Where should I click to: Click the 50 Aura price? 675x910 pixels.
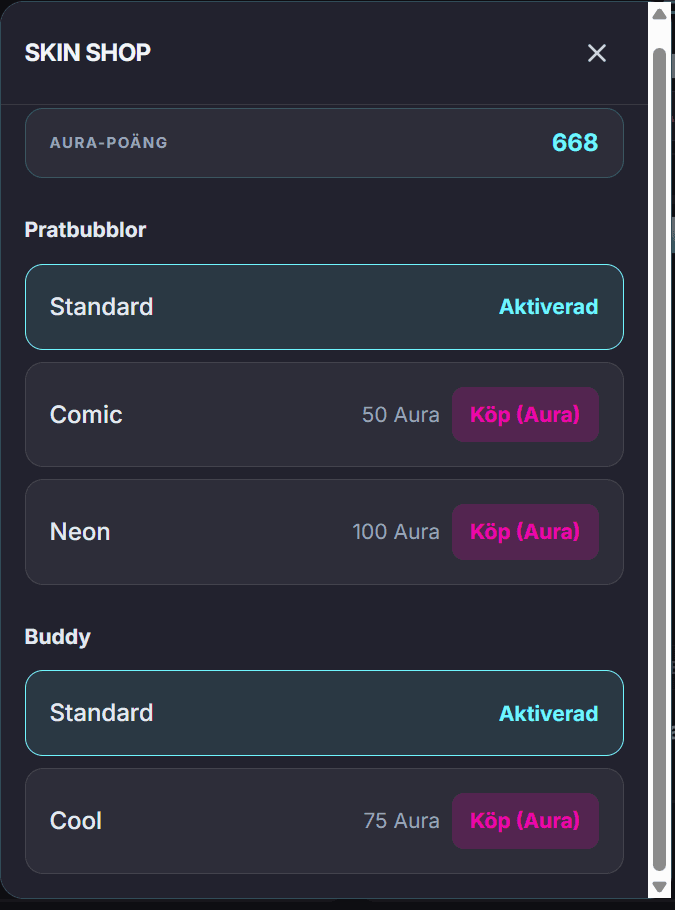coord(400,415)
